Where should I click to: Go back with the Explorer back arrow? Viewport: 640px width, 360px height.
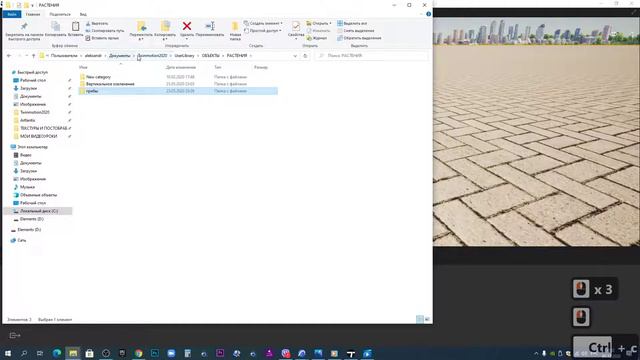point(9,56)
